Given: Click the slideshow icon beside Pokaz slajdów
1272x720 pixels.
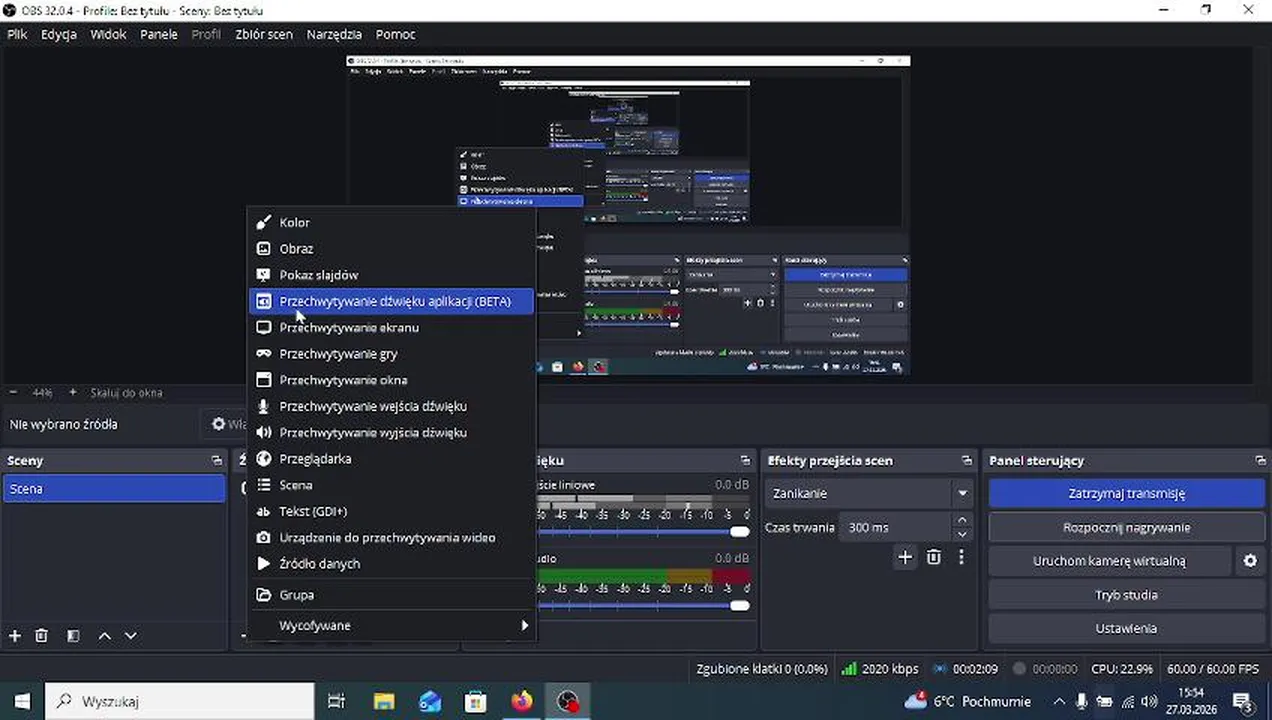Looking at the screenshot, I should (264, 275).
